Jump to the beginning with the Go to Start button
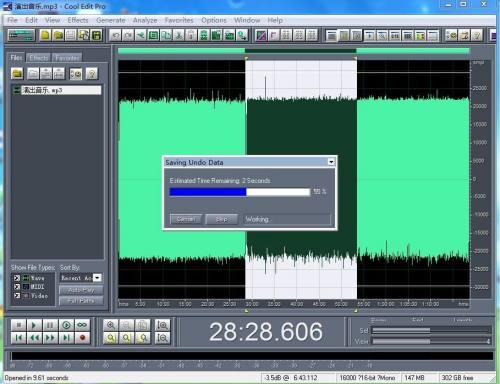This screenshot has width=500, height=384. point(19,338)
